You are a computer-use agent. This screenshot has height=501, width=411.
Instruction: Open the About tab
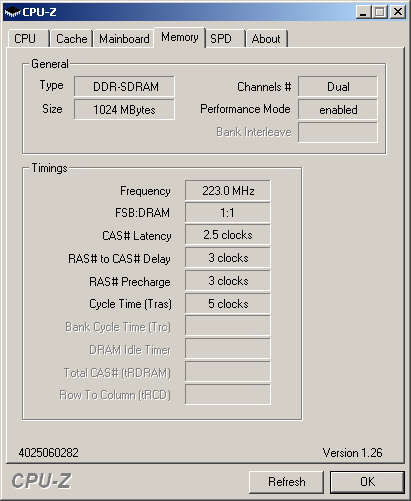pos(266,39)
